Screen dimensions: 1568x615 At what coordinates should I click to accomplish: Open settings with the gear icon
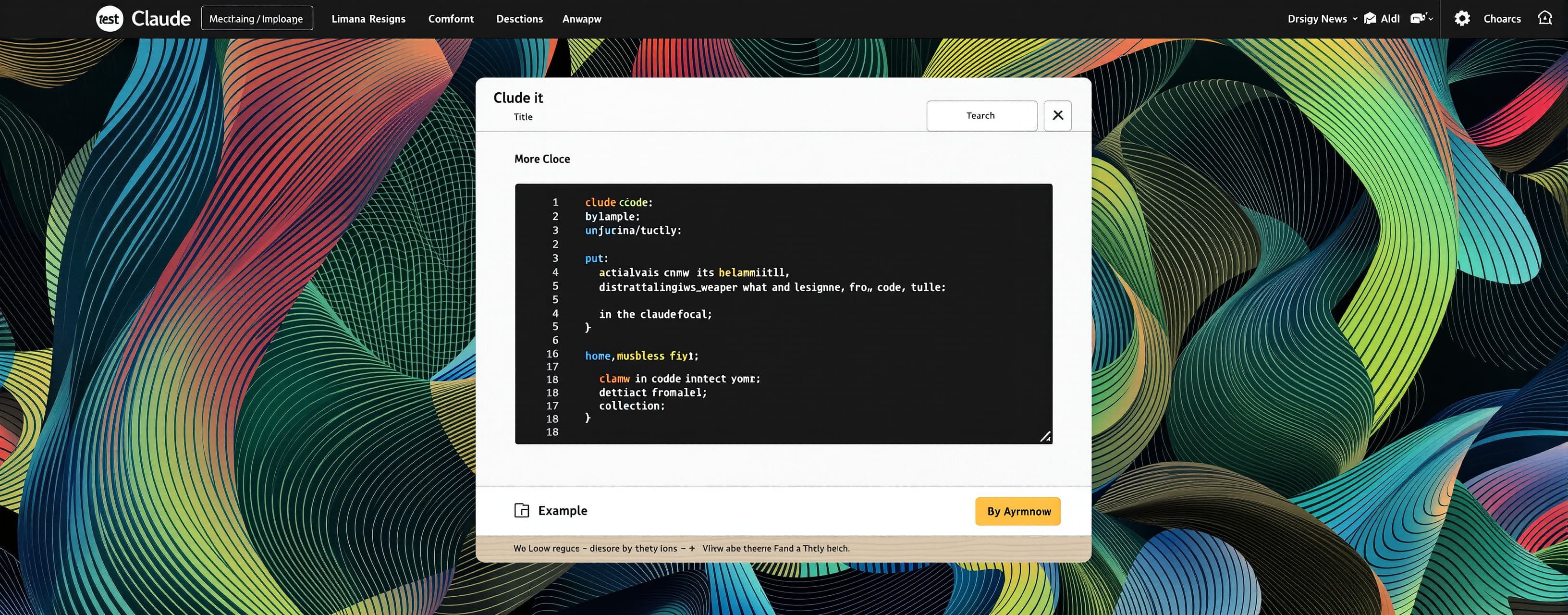1462,19
